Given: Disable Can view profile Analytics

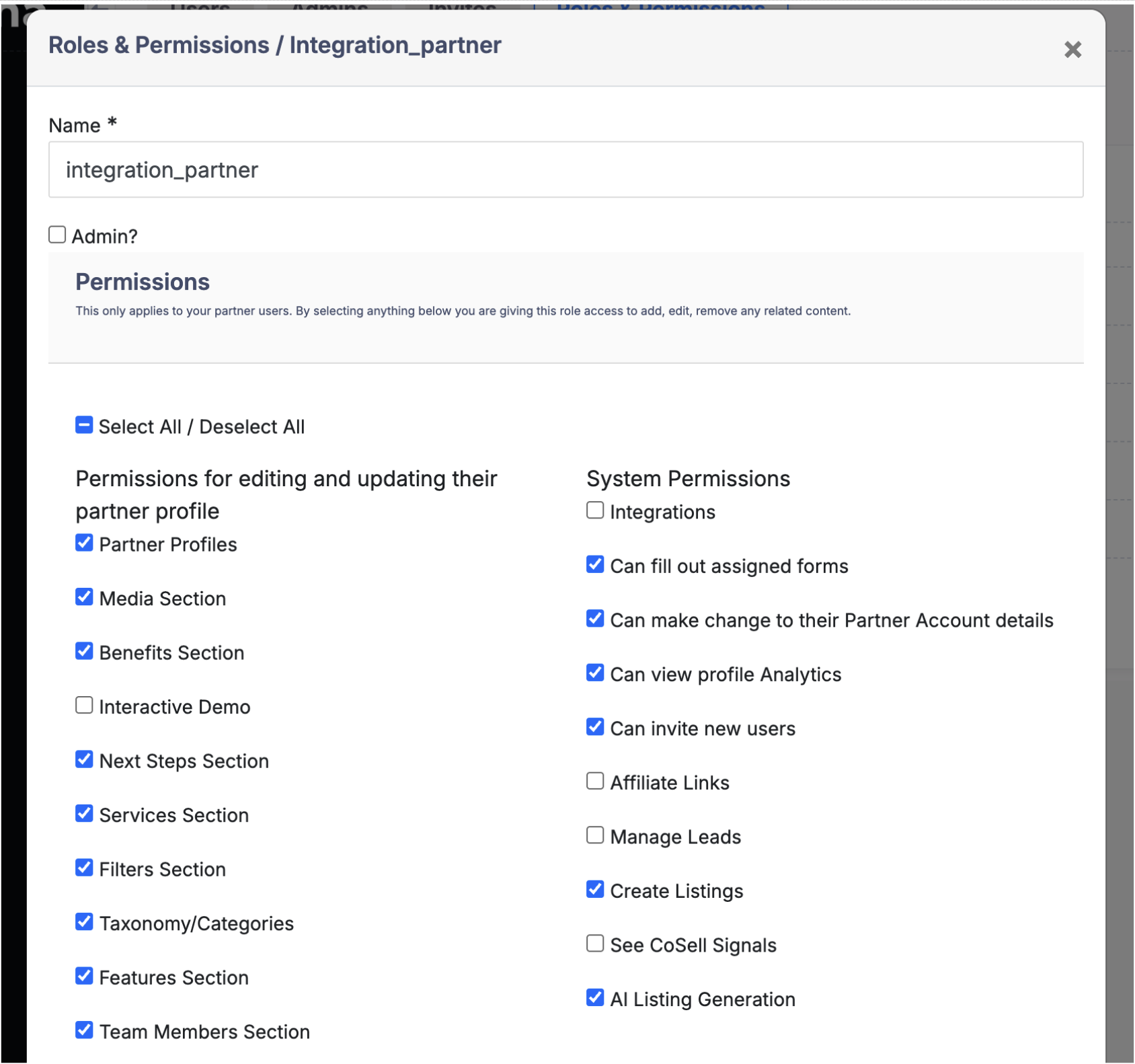Looking at the screenshot, I should (x=595, y=673).
